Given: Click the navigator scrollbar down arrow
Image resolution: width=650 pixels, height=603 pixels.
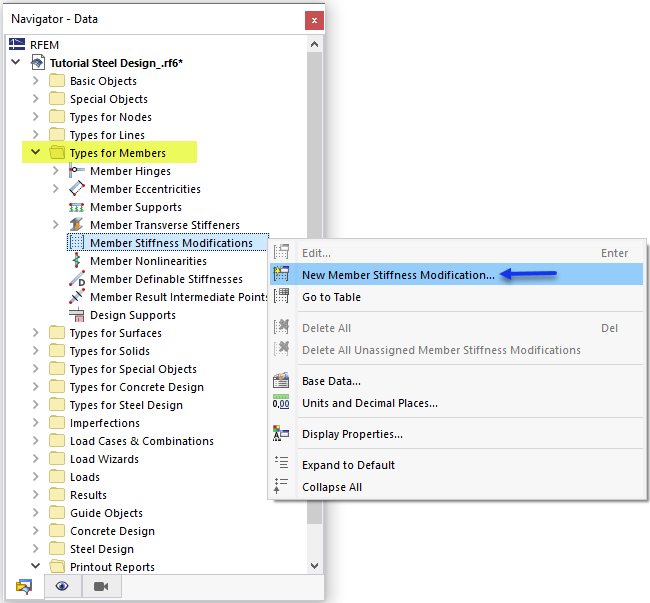Looking at the screenshot, I should (315, 565).
